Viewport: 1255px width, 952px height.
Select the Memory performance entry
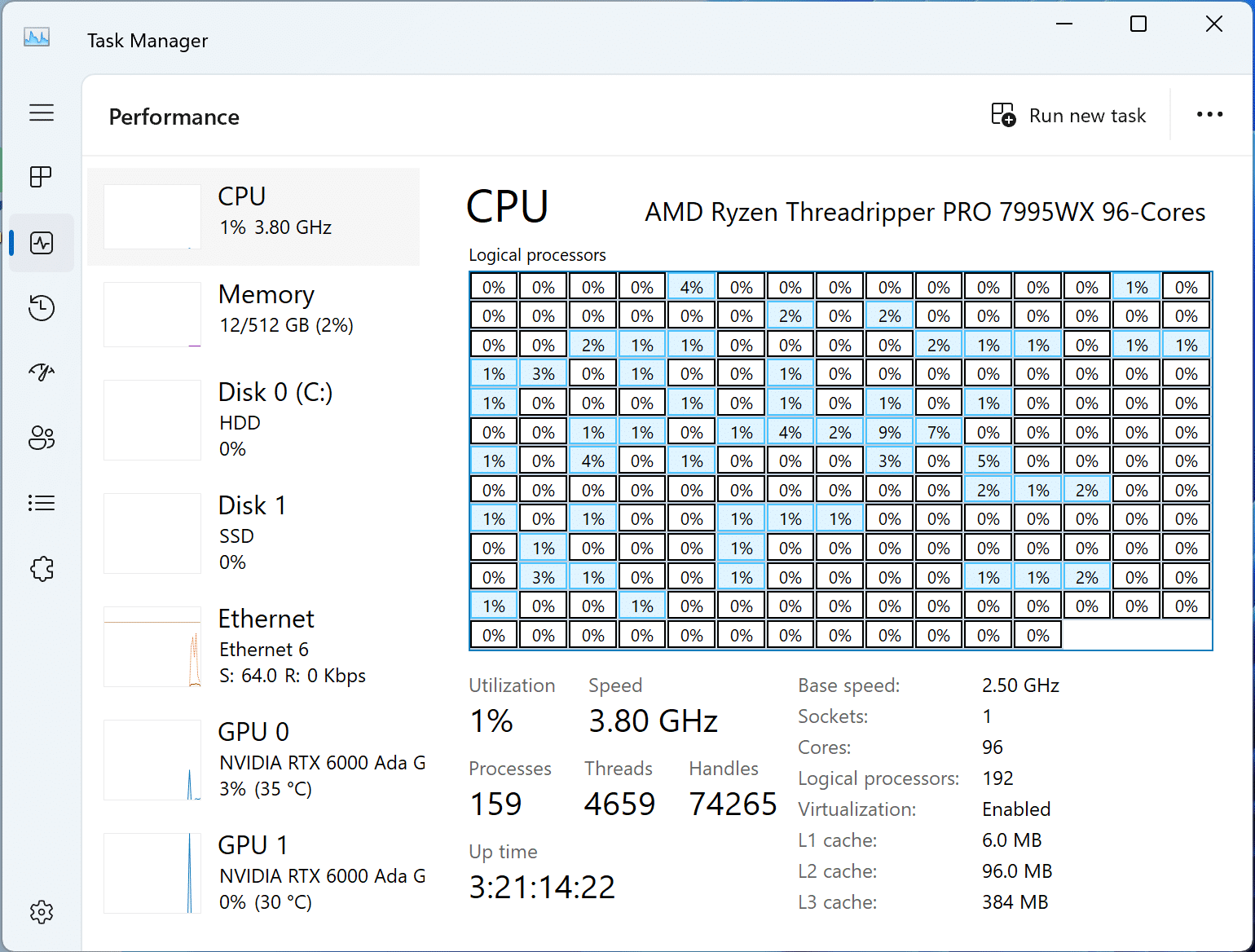[x=253, y=314]
